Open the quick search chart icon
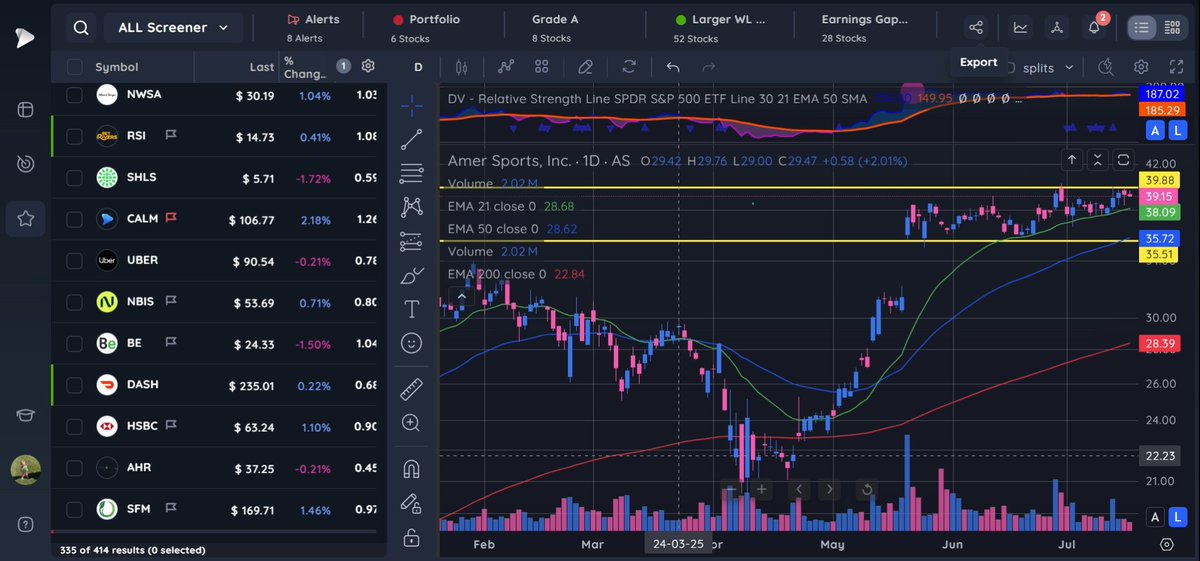 tap(1106, 67)
